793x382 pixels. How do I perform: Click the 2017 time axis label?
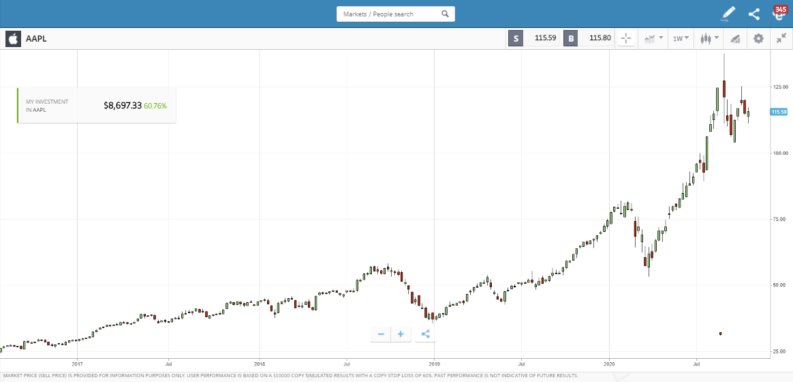(77, 363)
